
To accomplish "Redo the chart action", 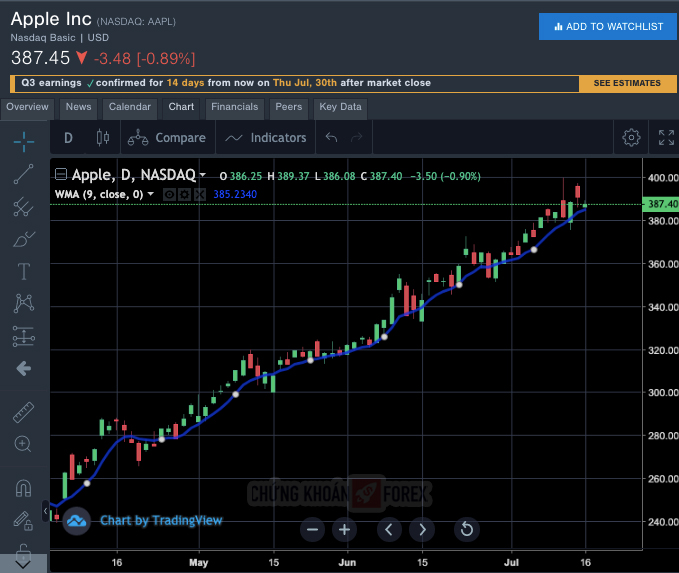I will click(x=356, y=138).
